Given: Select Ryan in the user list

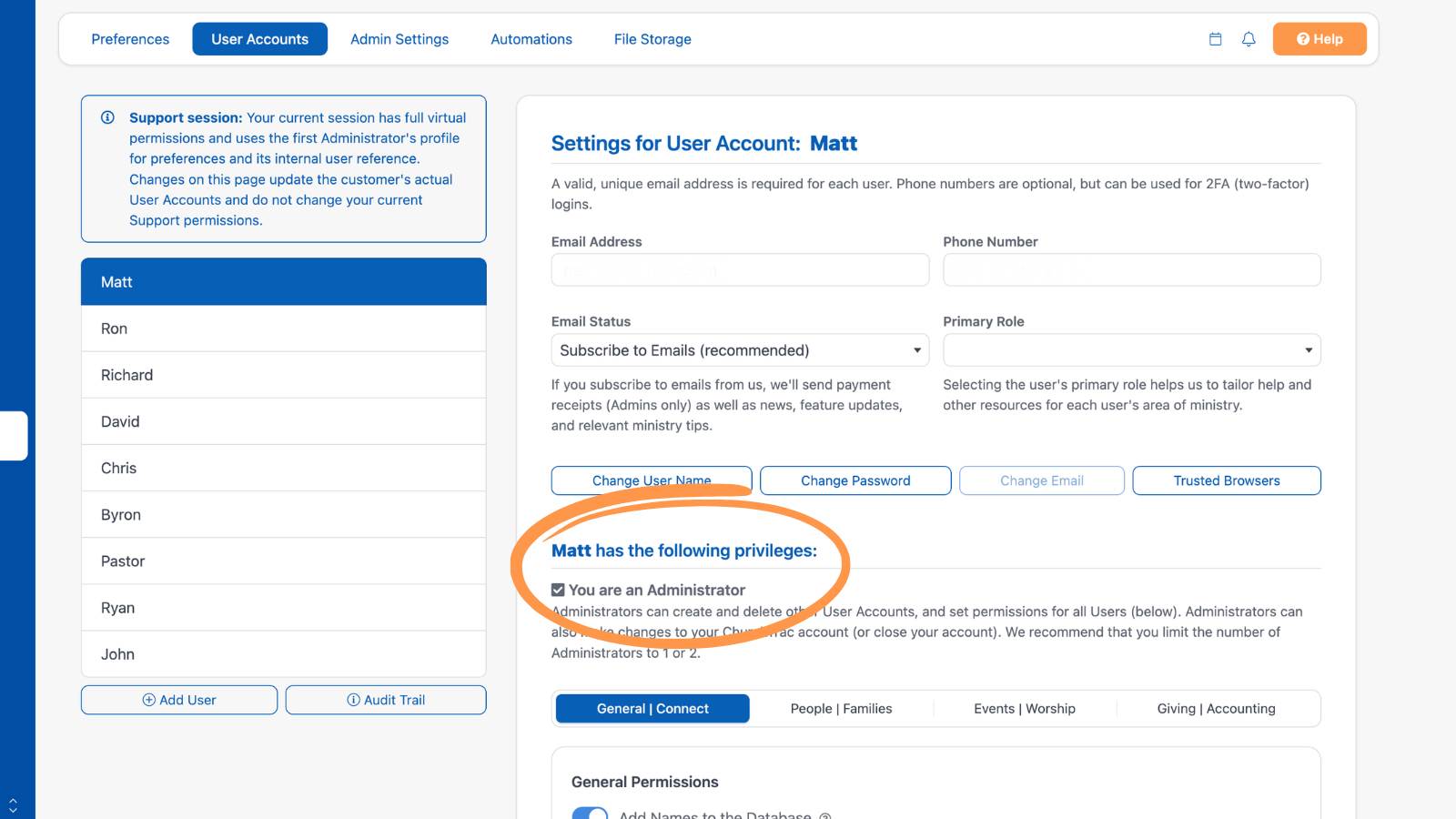Looking at the screenshot, I should point(284,608).
